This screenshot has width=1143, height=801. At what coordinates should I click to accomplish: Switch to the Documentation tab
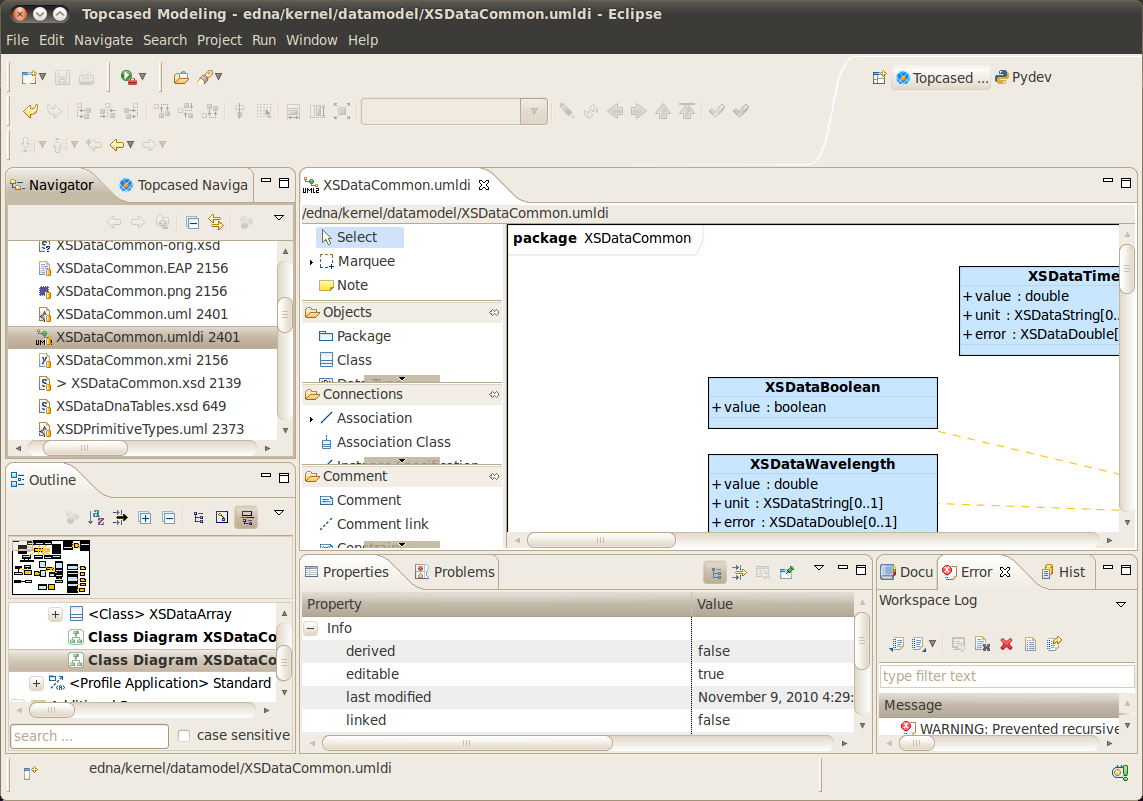[x=907, y=572]
